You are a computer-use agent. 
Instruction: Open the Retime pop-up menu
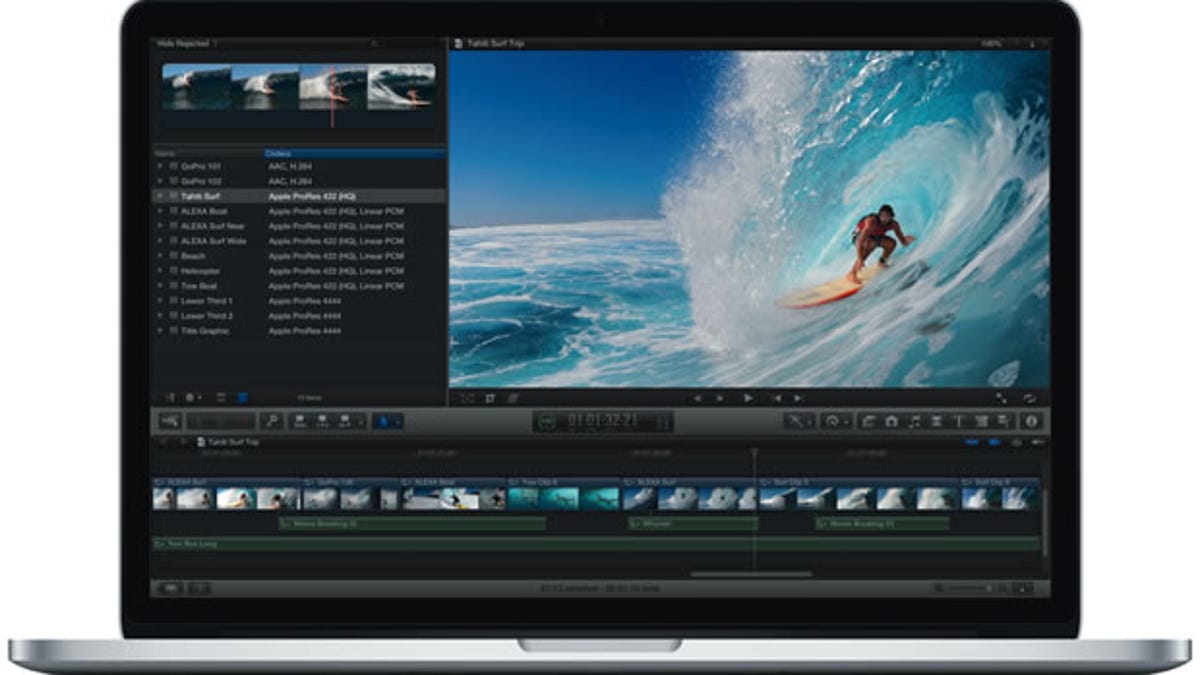click(x=832, y=421)
